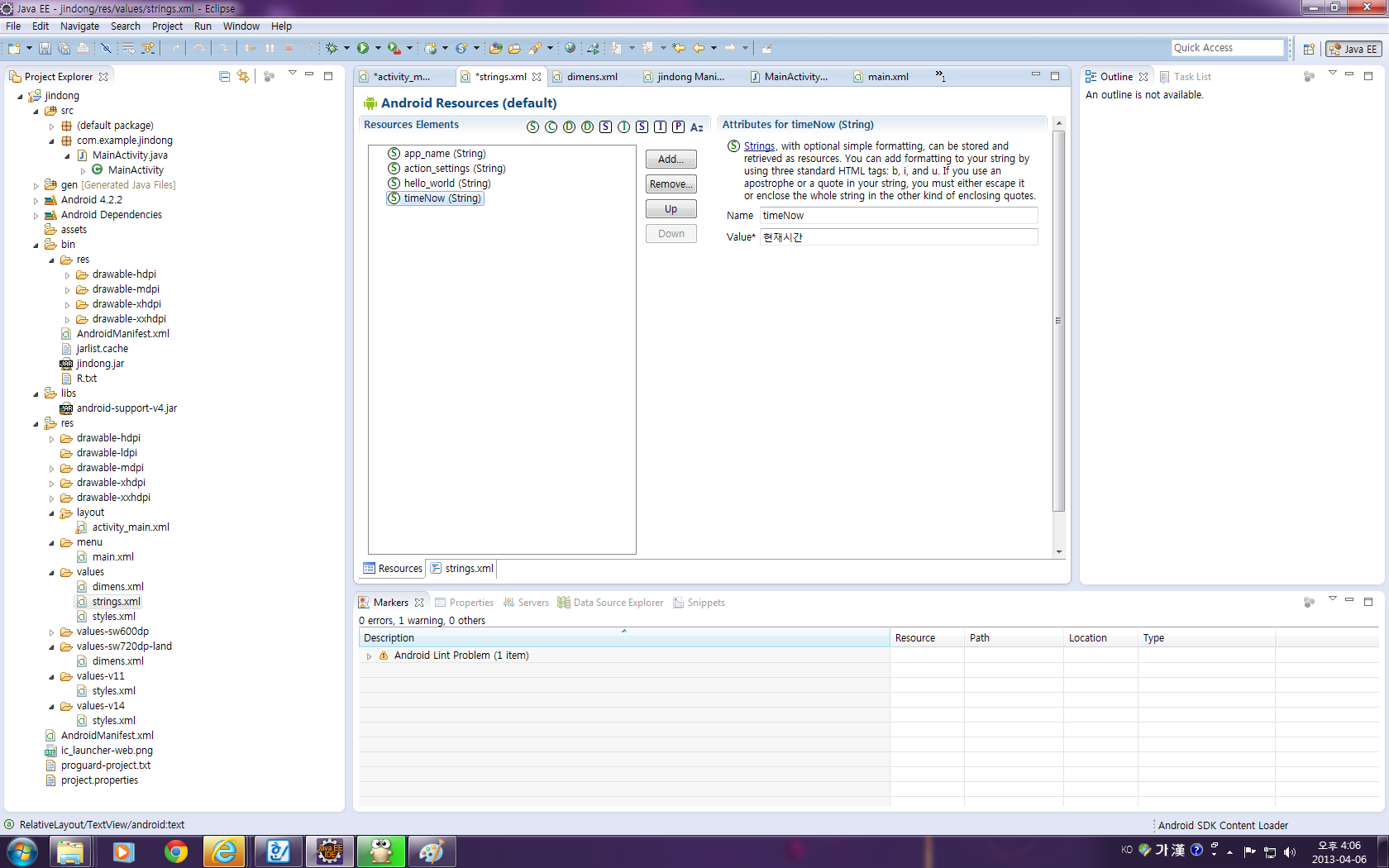Toggle the second green D filter icon
1389x868 pixels.
pos(587,126)
